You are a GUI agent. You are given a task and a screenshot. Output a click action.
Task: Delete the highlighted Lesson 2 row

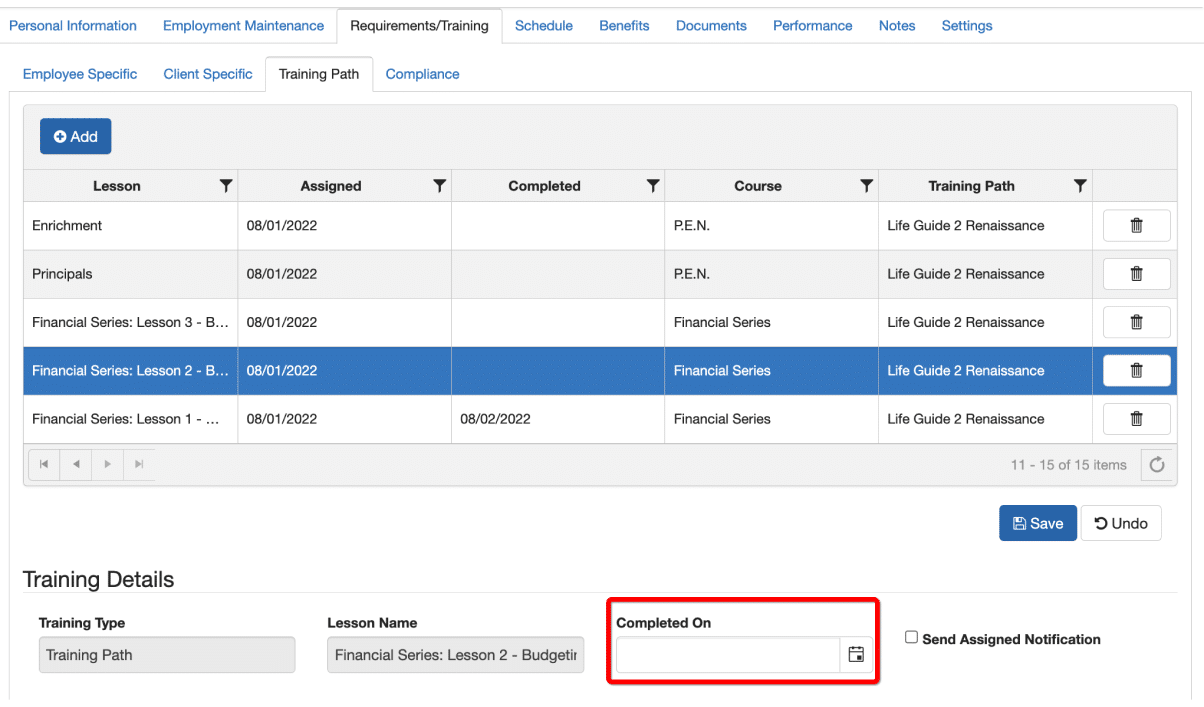coord(1136,371)
